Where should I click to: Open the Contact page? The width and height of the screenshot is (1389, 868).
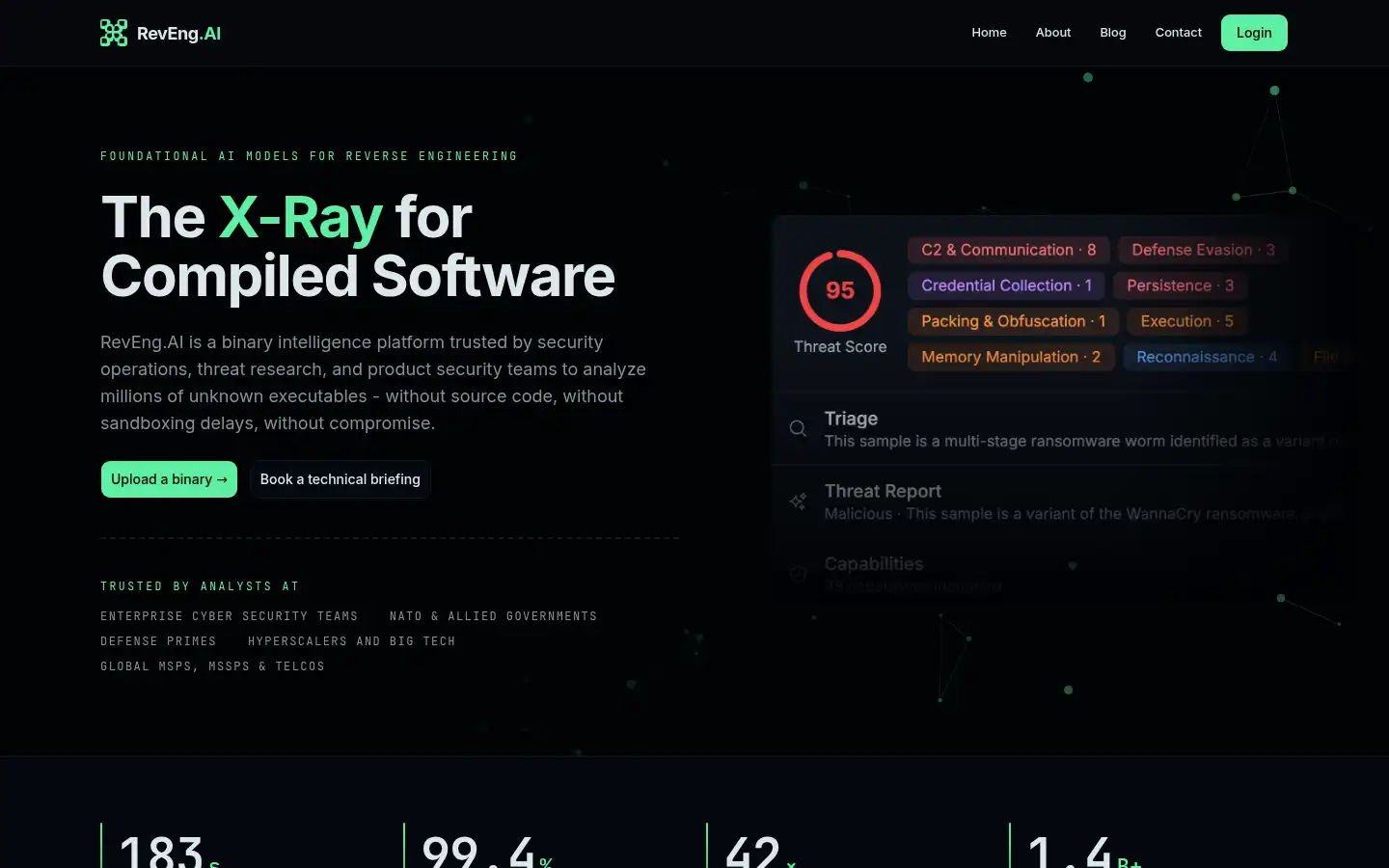click(1179, 33)
